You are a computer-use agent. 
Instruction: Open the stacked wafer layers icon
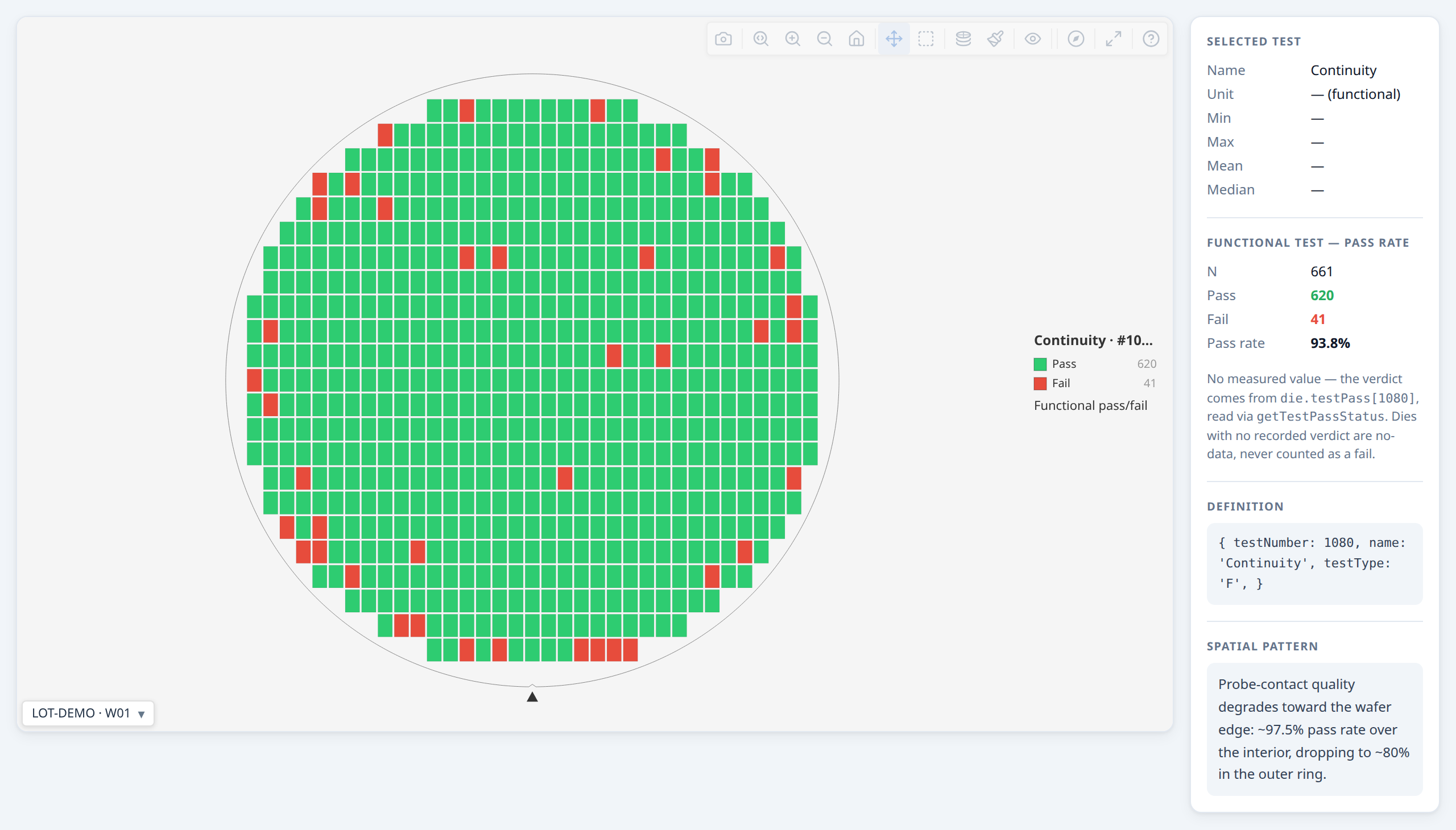963,39
